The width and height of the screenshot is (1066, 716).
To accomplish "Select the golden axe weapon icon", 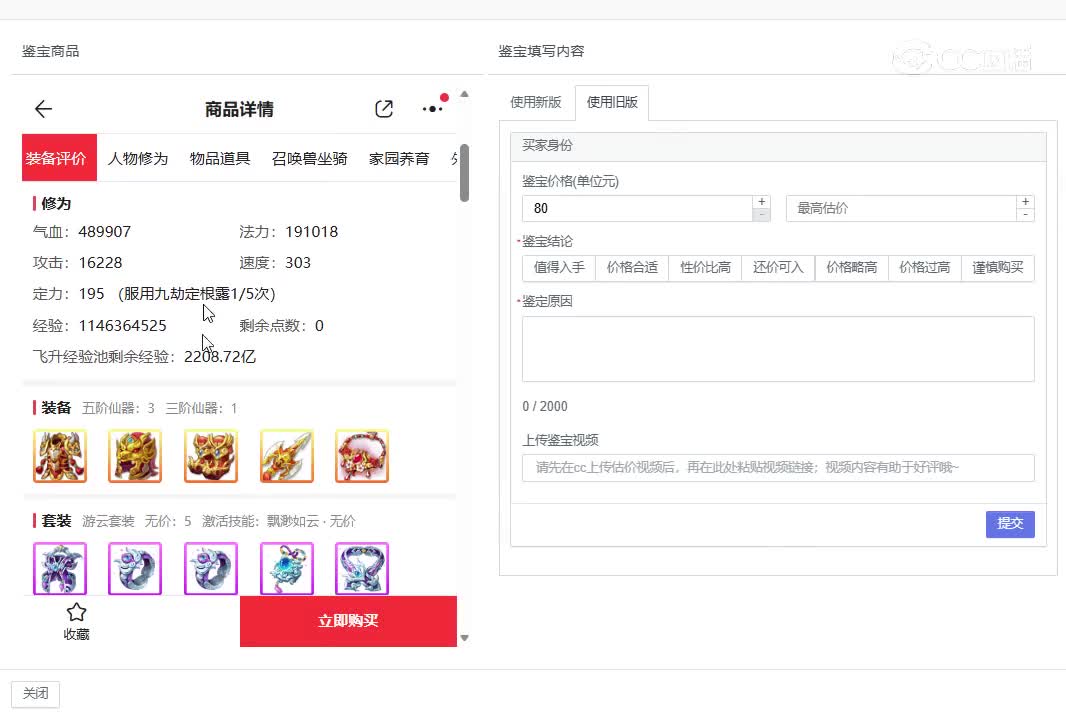I will click(287, 456).
